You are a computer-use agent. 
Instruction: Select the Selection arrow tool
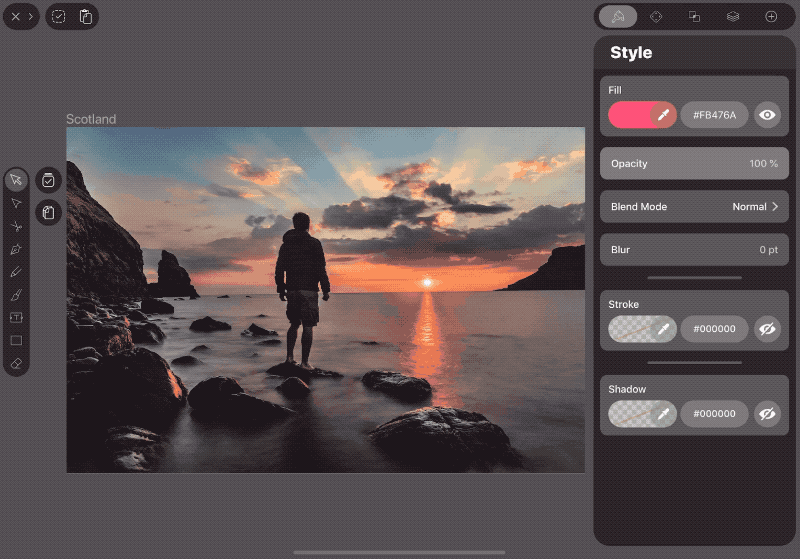point(16,180)
